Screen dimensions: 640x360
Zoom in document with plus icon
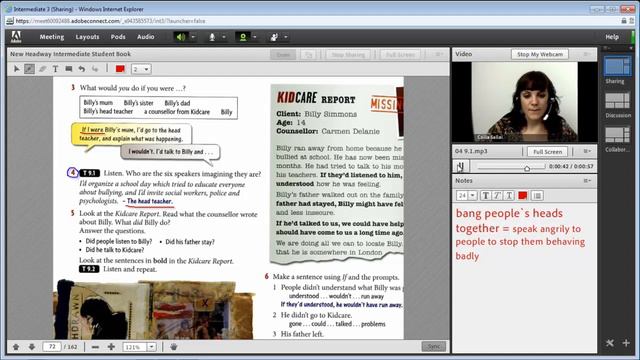[x=111, y=347]
